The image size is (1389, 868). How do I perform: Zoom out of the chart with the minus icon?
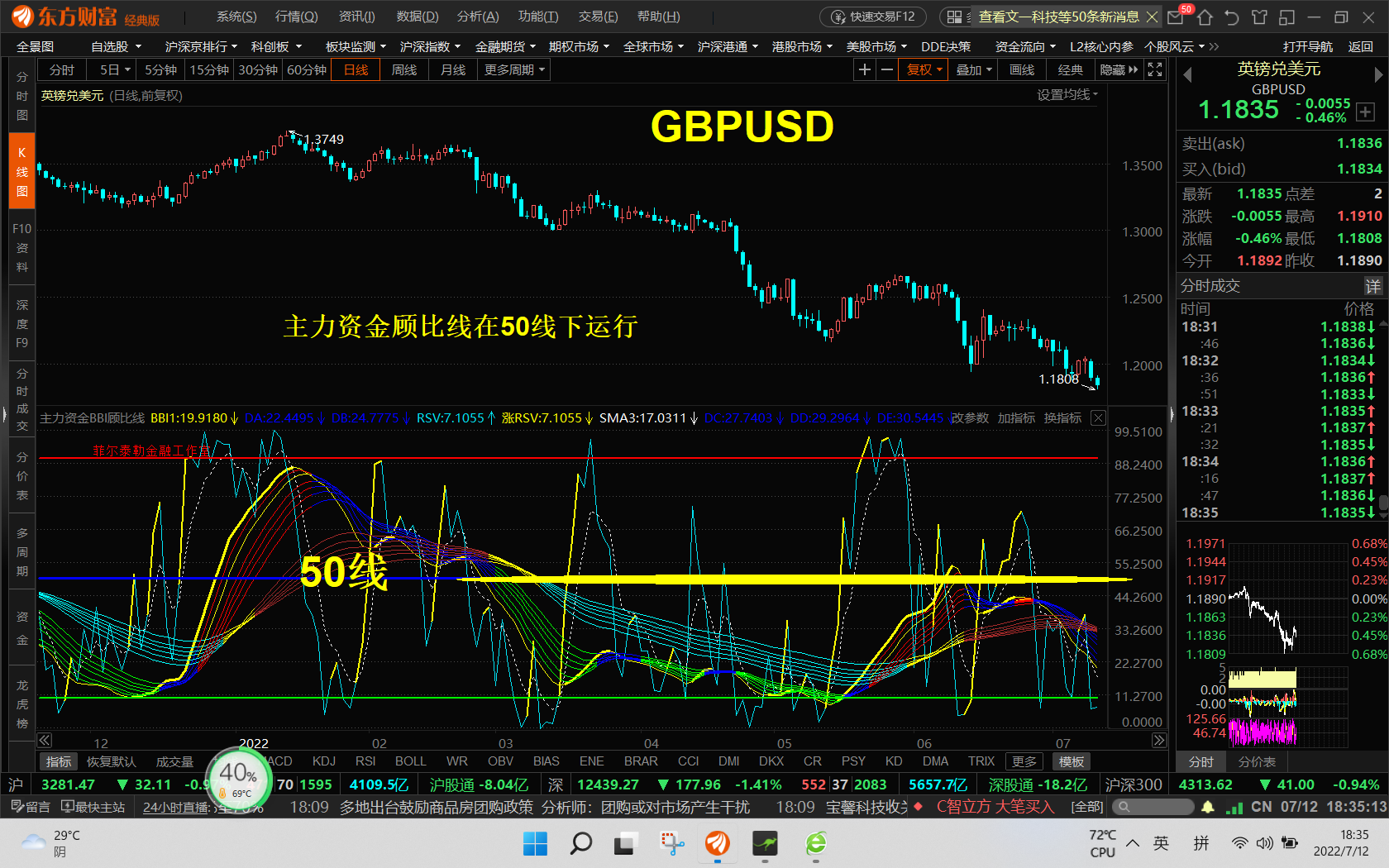(886, 69)
